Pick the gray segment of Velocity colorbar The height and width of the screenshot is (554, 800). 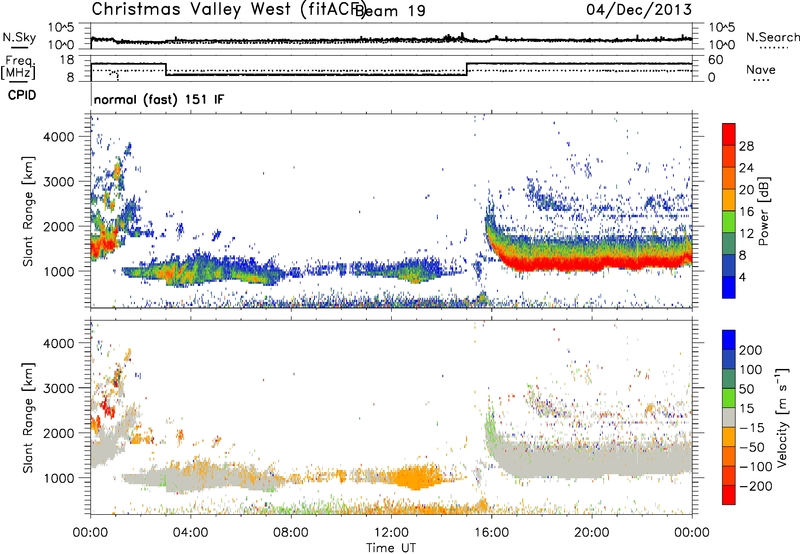tap(729, 417)
